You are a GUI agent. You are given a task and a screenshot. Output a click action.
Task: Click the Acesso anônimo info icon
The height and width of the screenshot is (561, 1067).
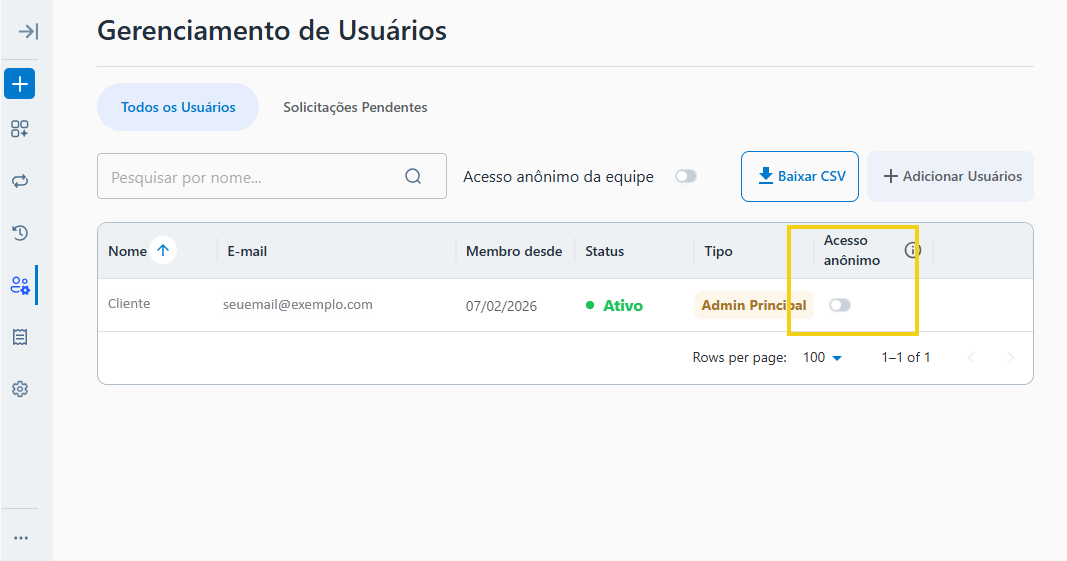tap(913, 251)
